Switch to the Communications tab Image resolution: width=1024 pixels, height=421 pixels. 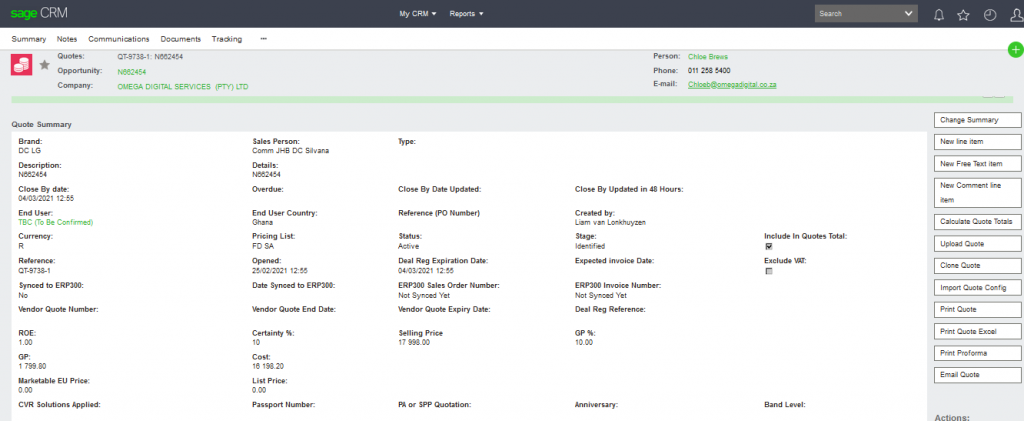(x=118, y=39)
